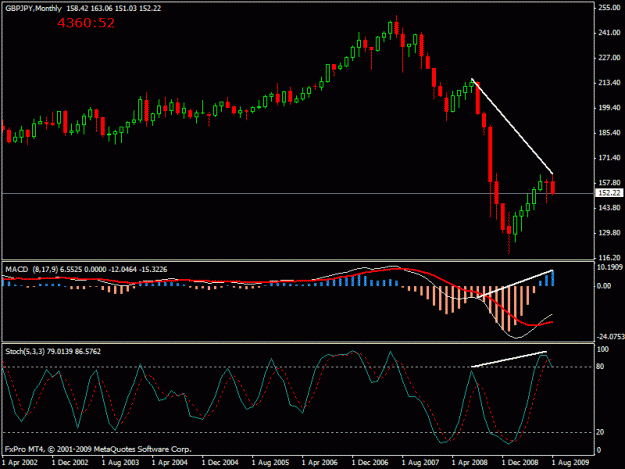The height and width of the screenshot is (469, 625).
Task: Click the FxPro MT4 MetaQuotes copyright text
Action: [98, 449]
